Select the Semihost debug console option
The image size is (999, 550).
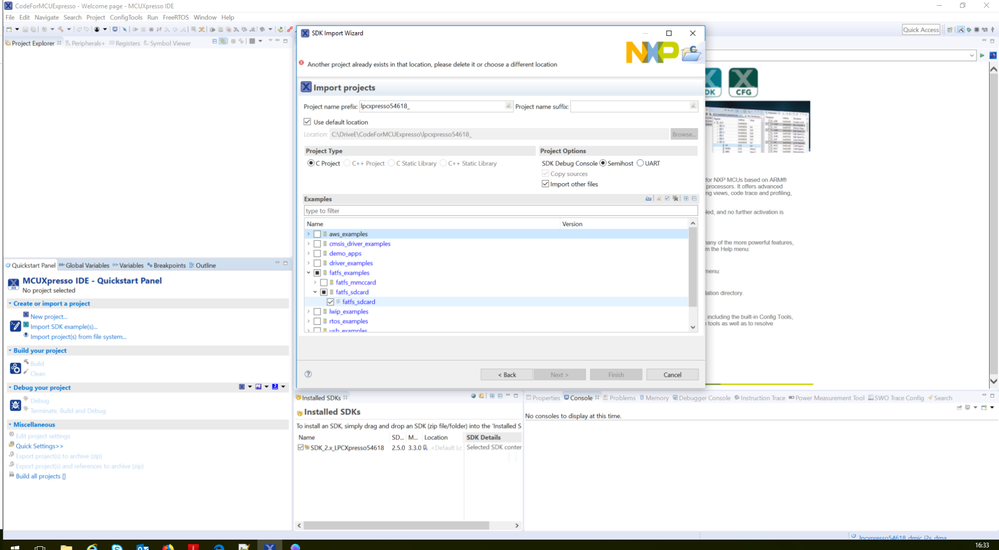(x=603, y=163)
